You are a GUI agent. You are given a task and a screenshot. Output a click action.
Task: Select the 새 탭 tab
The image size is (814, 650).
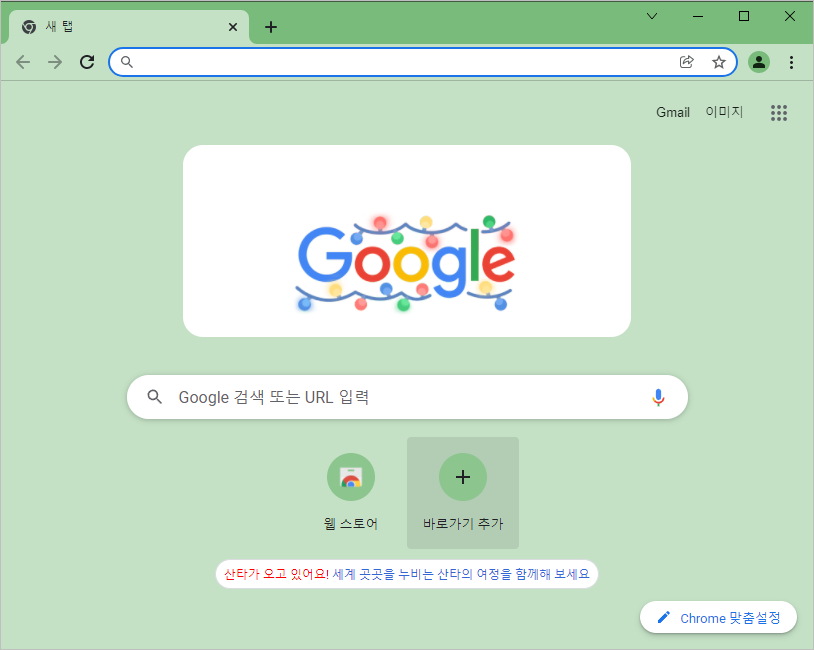(x=129, y=27)
